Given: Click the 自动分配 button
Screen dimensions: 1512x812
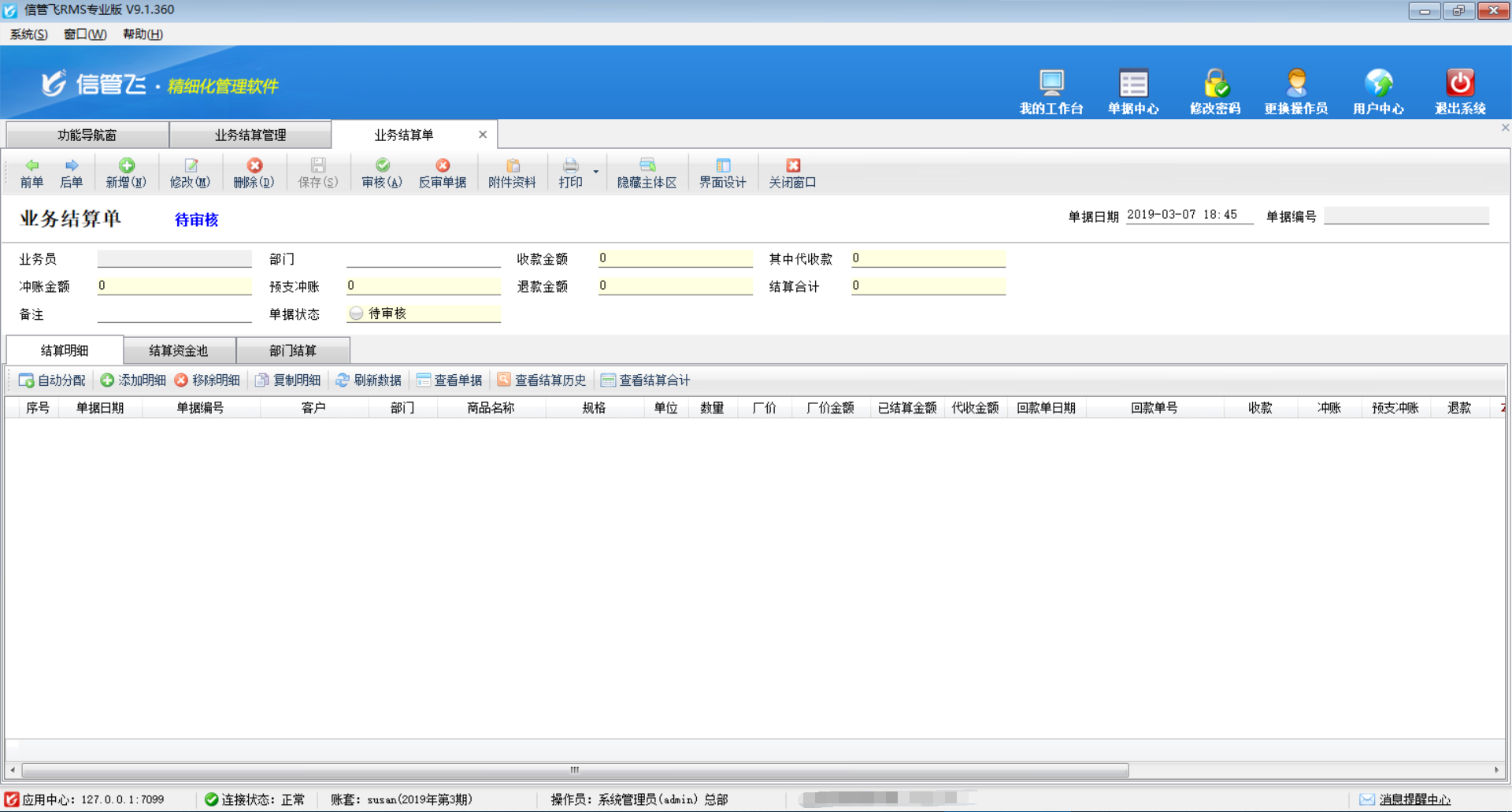Looking at the screenshot, I should click(x=52, y=380).
